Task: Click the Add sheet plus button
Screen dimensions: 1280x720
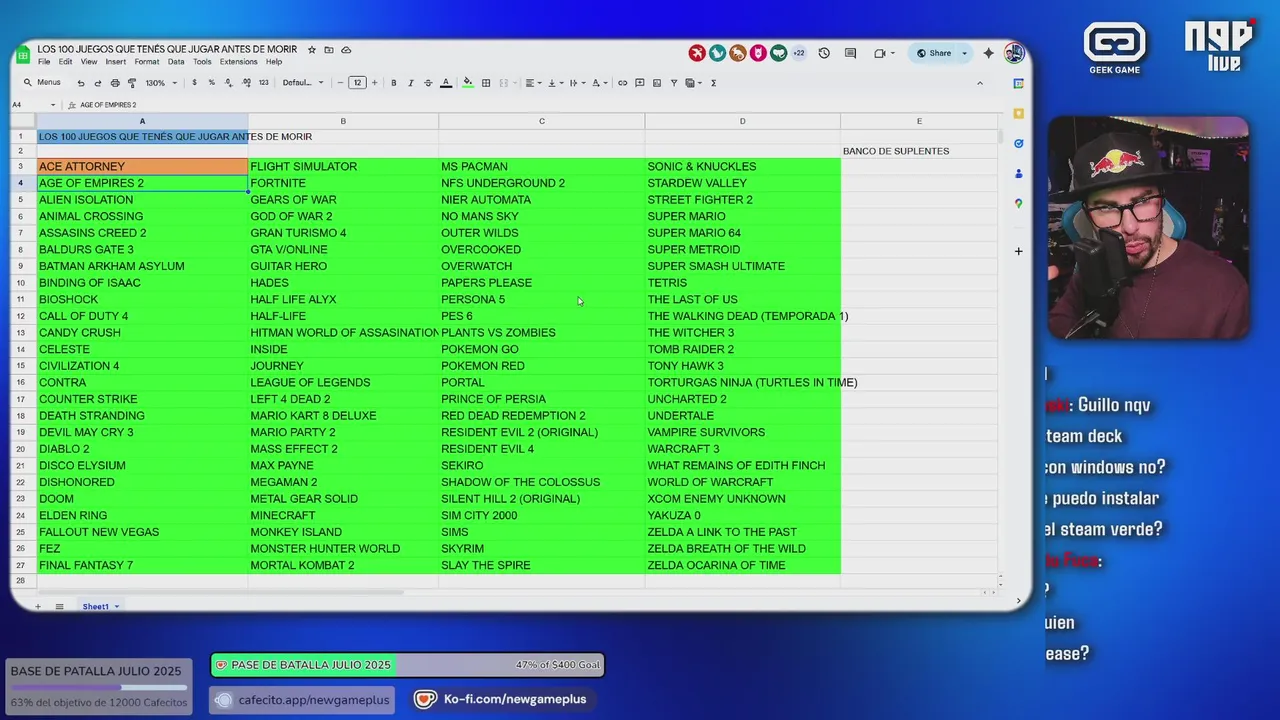Action: click(38, 607)
